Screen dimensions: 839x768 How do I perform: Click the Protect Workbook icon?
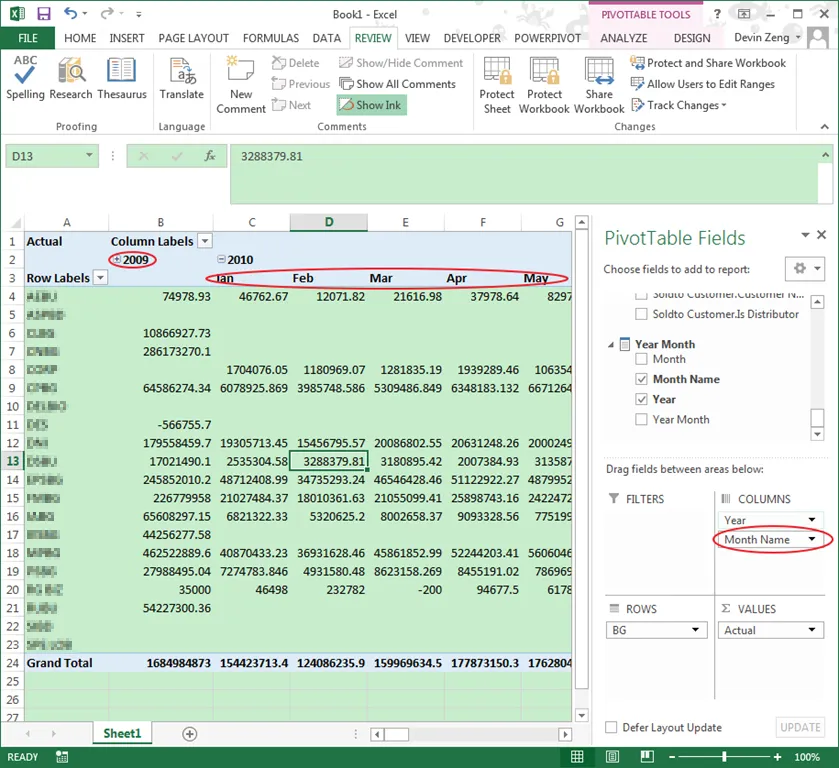544,85
